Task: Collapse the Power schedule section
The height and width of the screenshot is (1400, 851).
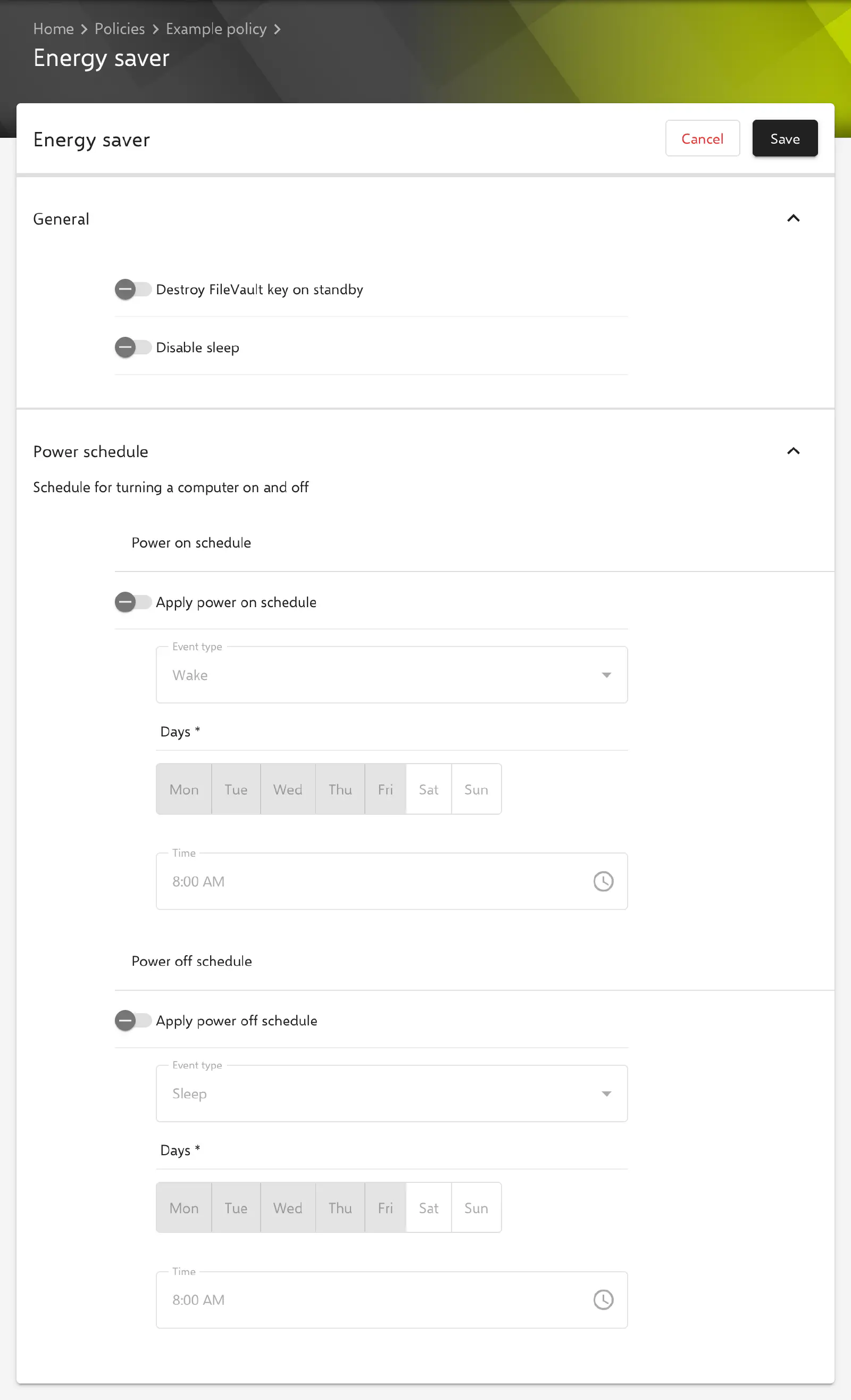Action: point(793,451)
